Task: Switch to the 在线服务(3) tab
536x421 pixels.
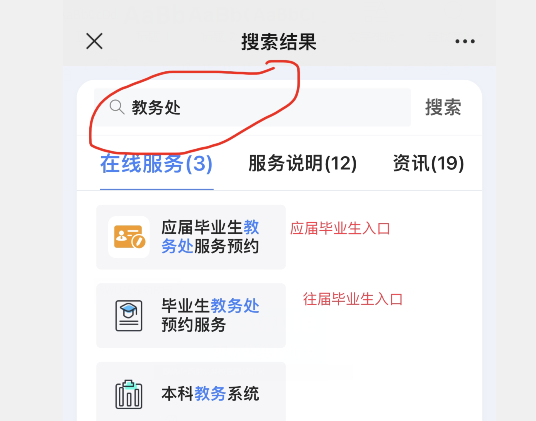Action: coord(157,163)
